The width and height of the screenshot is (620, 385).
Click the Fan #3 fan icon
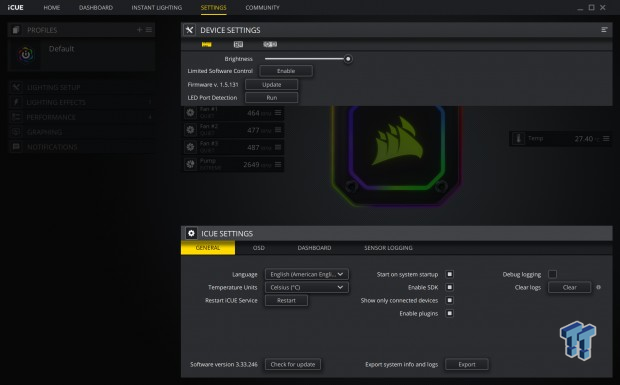[x=190, y=147]
